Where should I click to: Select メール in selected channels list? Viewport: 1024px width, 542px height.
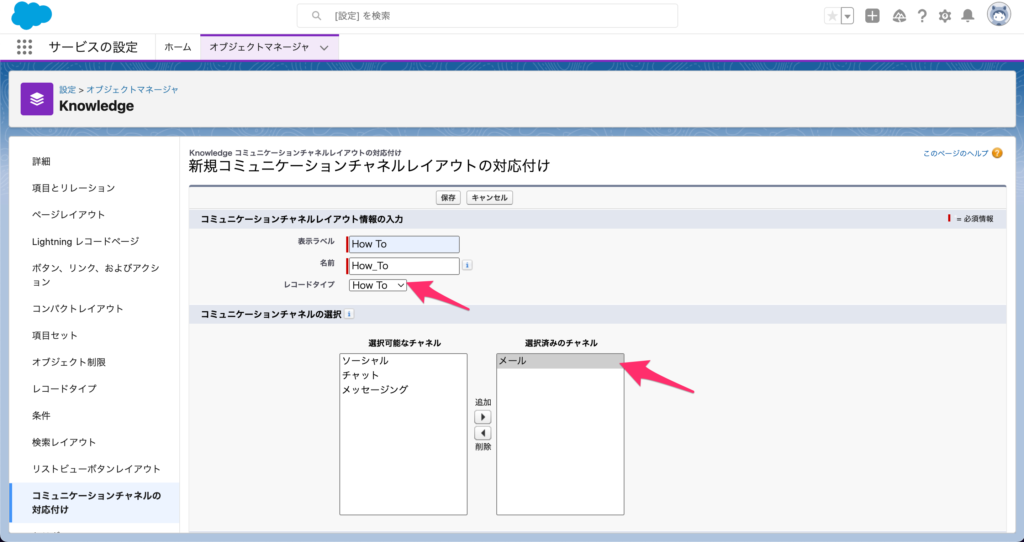coord(560,361)
